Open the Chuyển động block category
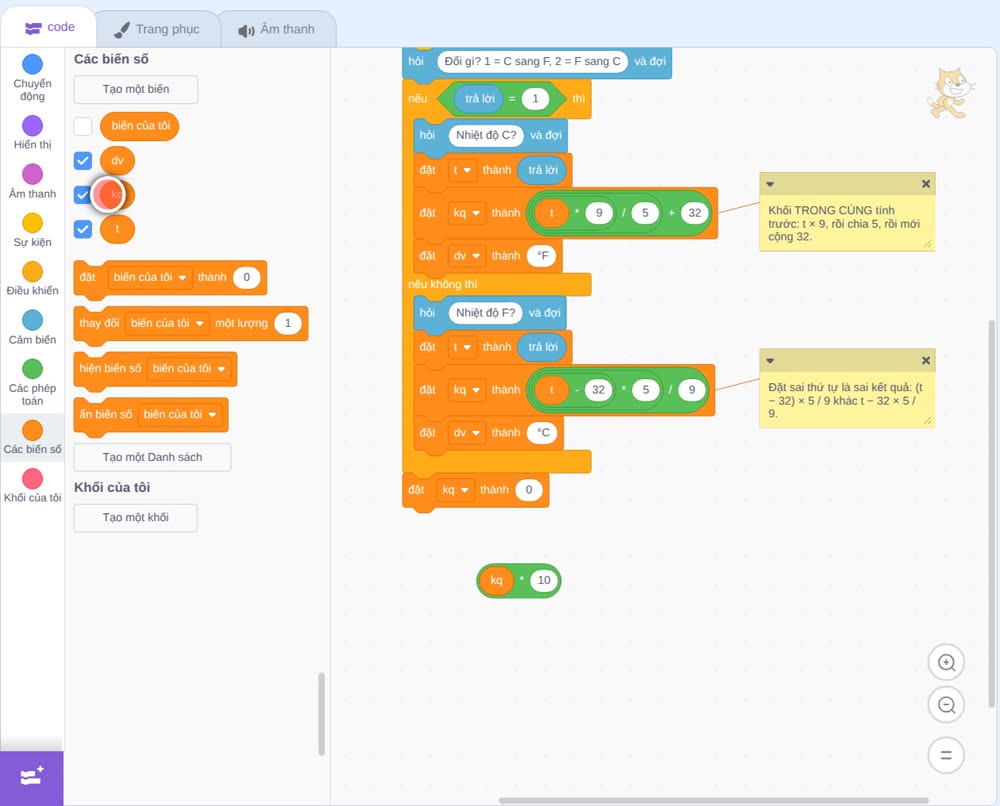Viewport: 1000px width, 806px height. (32, 77)
